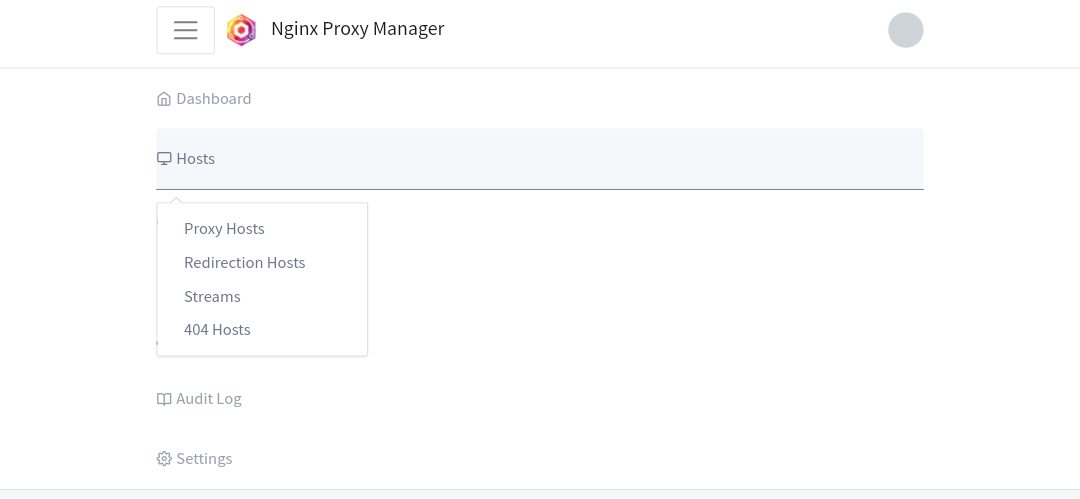Select Proxy Hosts from the dropdown
Screen dimensions: 1080x499
point(224,229)
